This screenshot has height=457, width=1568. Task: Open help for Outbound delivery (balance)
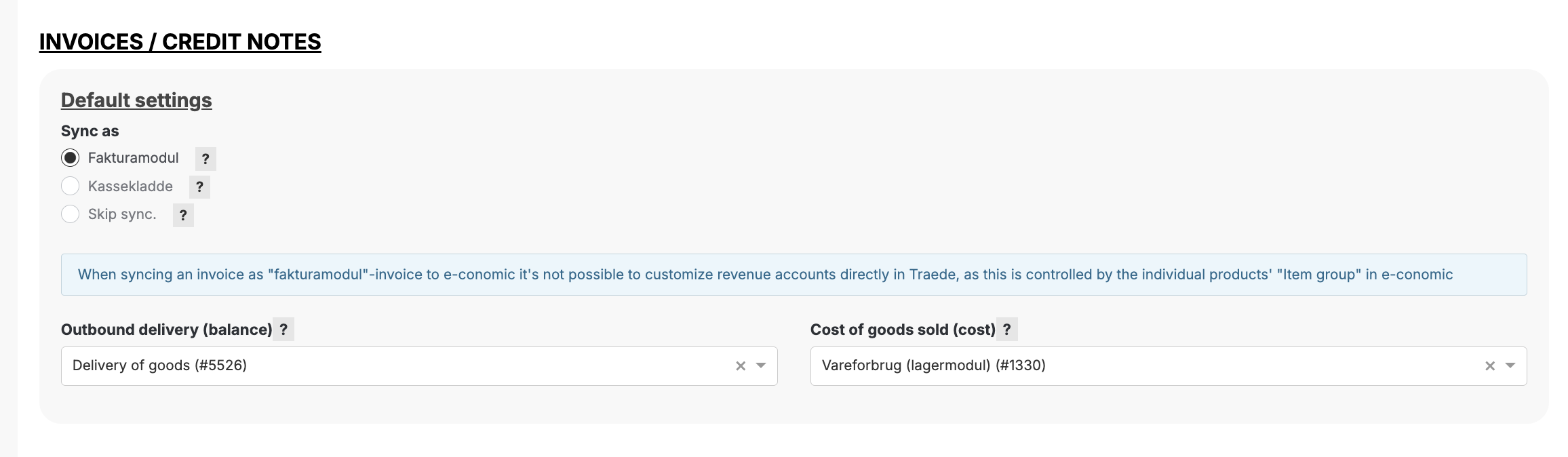coord(283,330)
